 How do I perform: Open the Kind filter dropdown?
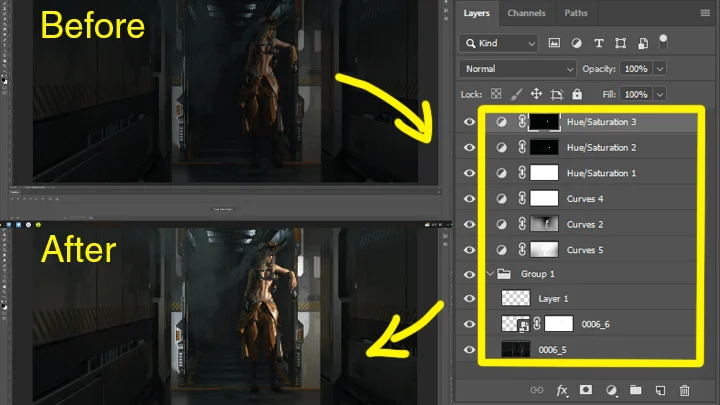498,43
